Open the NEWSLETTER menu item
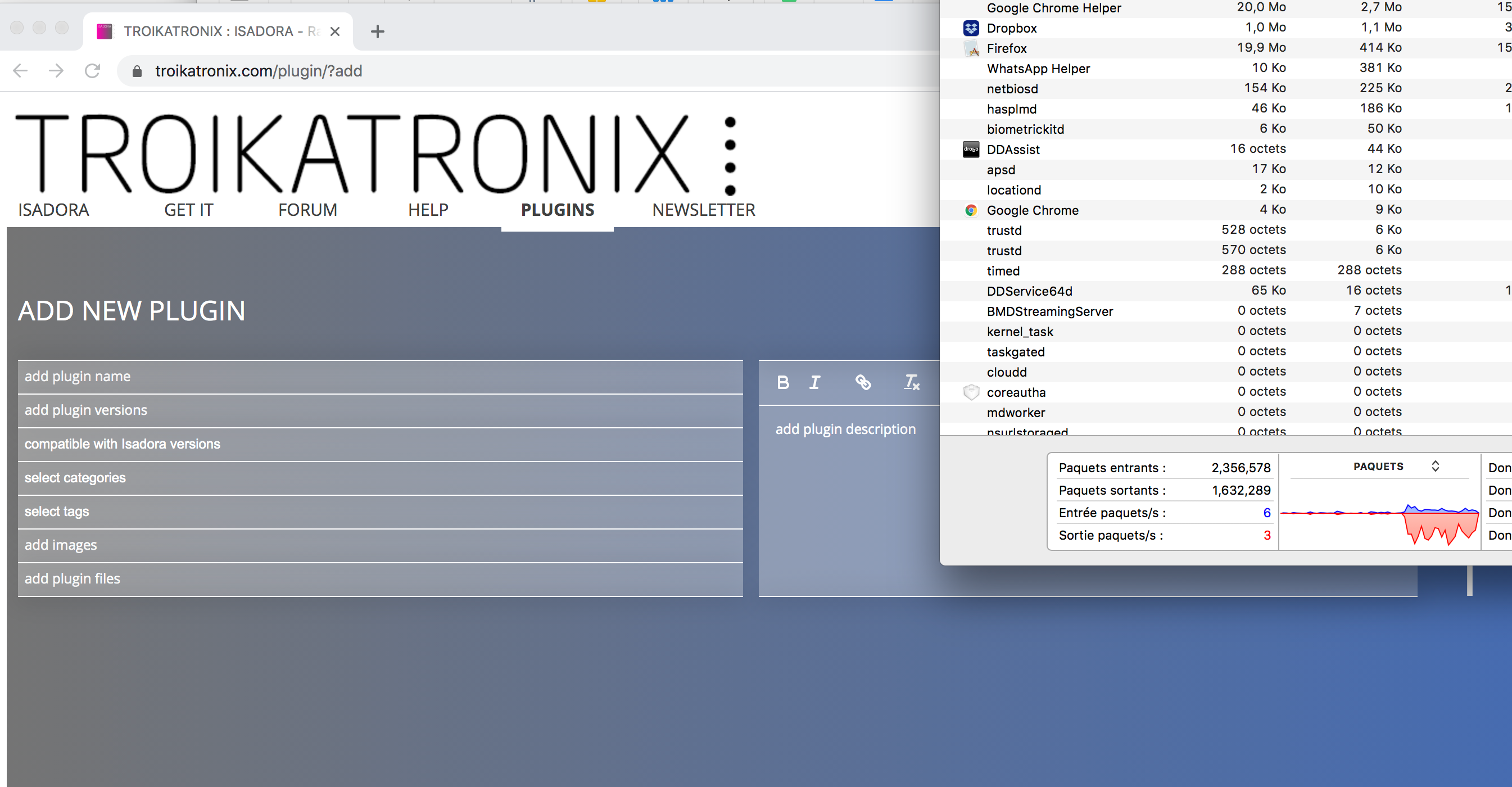Screen dimensions: 1512x787 pos(704,210)
